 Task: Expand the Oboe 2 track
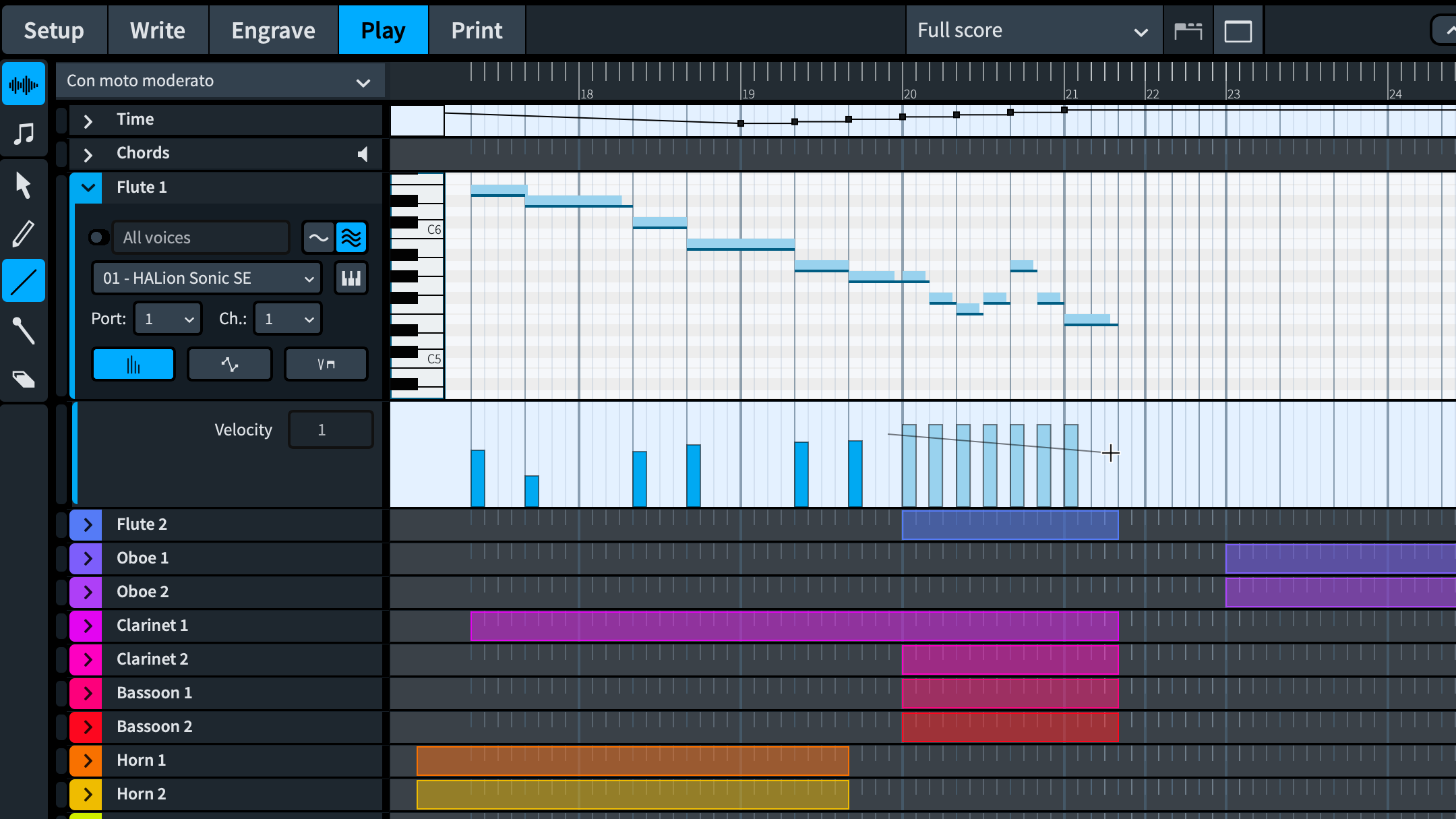coord(87,592)
